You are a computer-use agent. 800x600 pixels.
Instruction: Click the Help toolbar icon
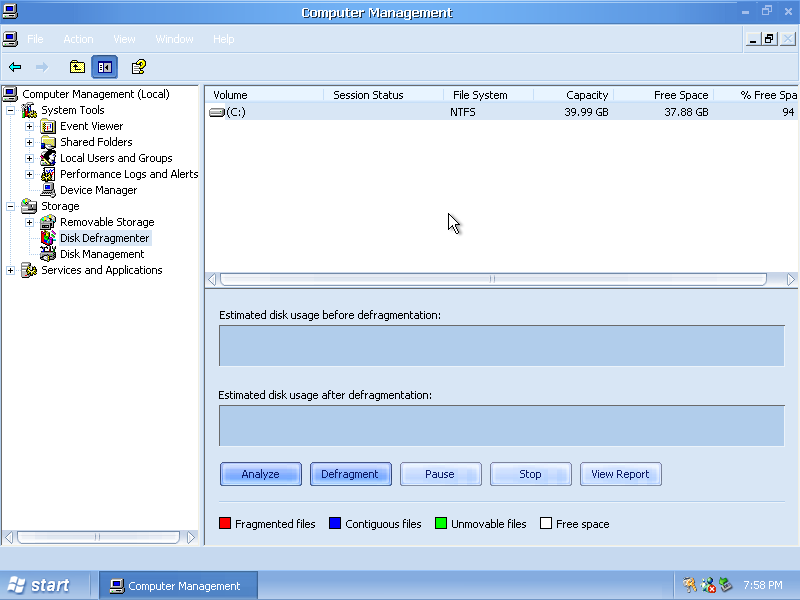pos(139,67)
